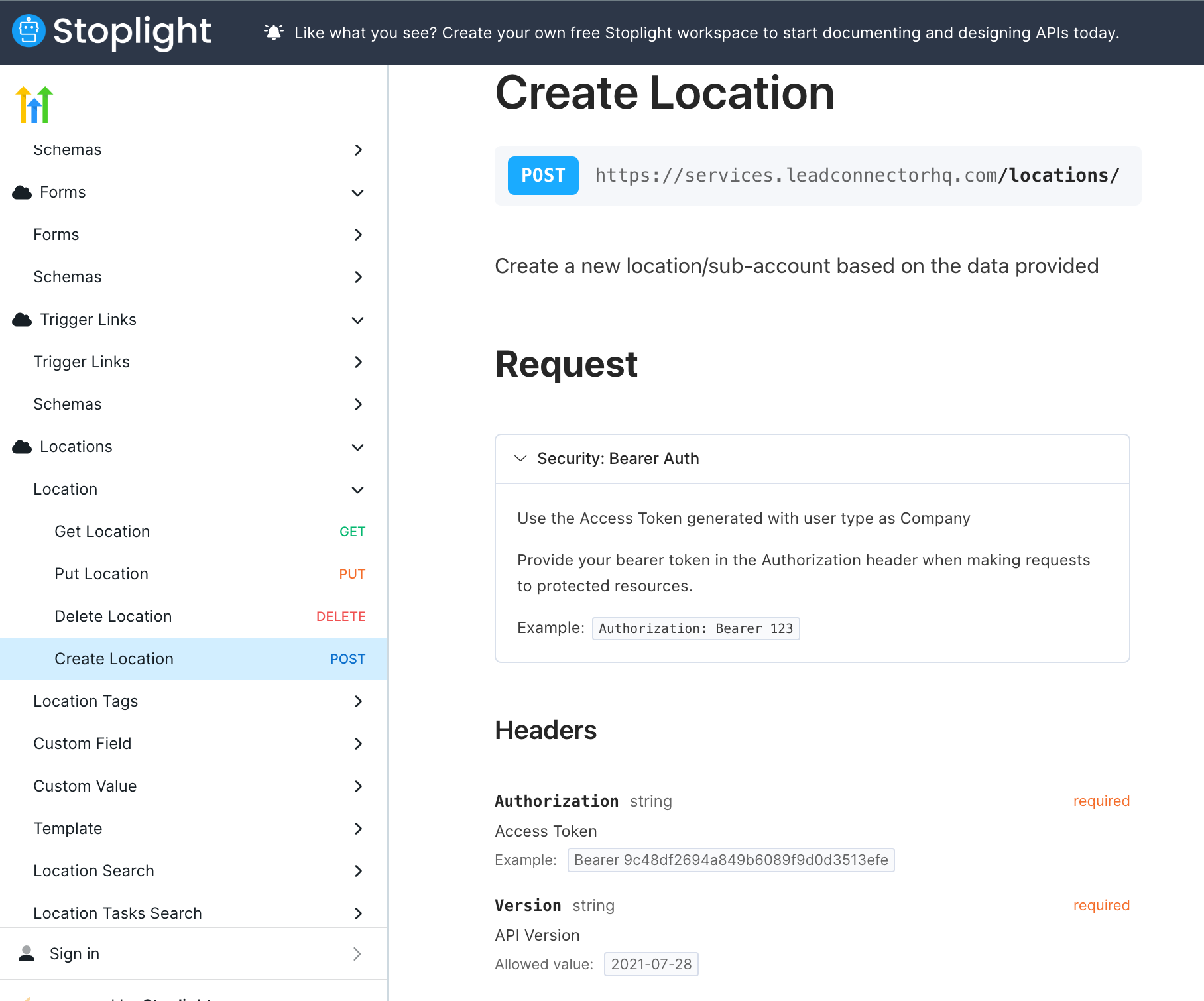Click the Authorization: Bearer 123 example code
1204x1001 pixels.
[695, 628]
